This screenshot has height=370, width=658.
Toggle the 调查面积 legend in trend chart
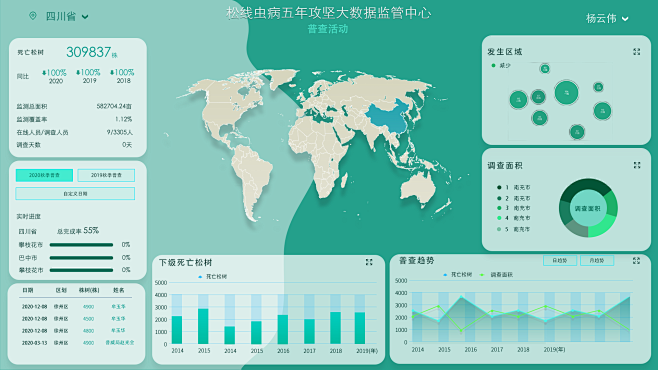(496, 274)
